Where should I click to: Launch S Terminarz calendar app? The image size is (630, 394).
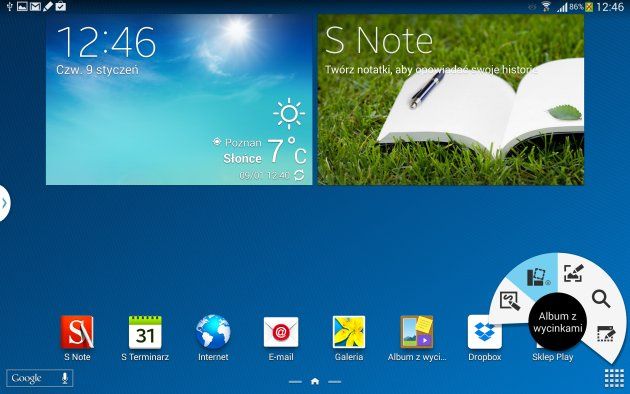pos(145,332)
